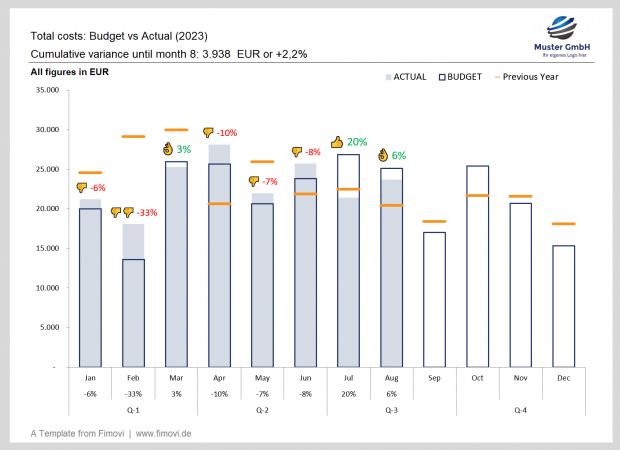Click the thumbs-down icon next to -6%
The width and height of the screenshot is (620, 450).
82,188
